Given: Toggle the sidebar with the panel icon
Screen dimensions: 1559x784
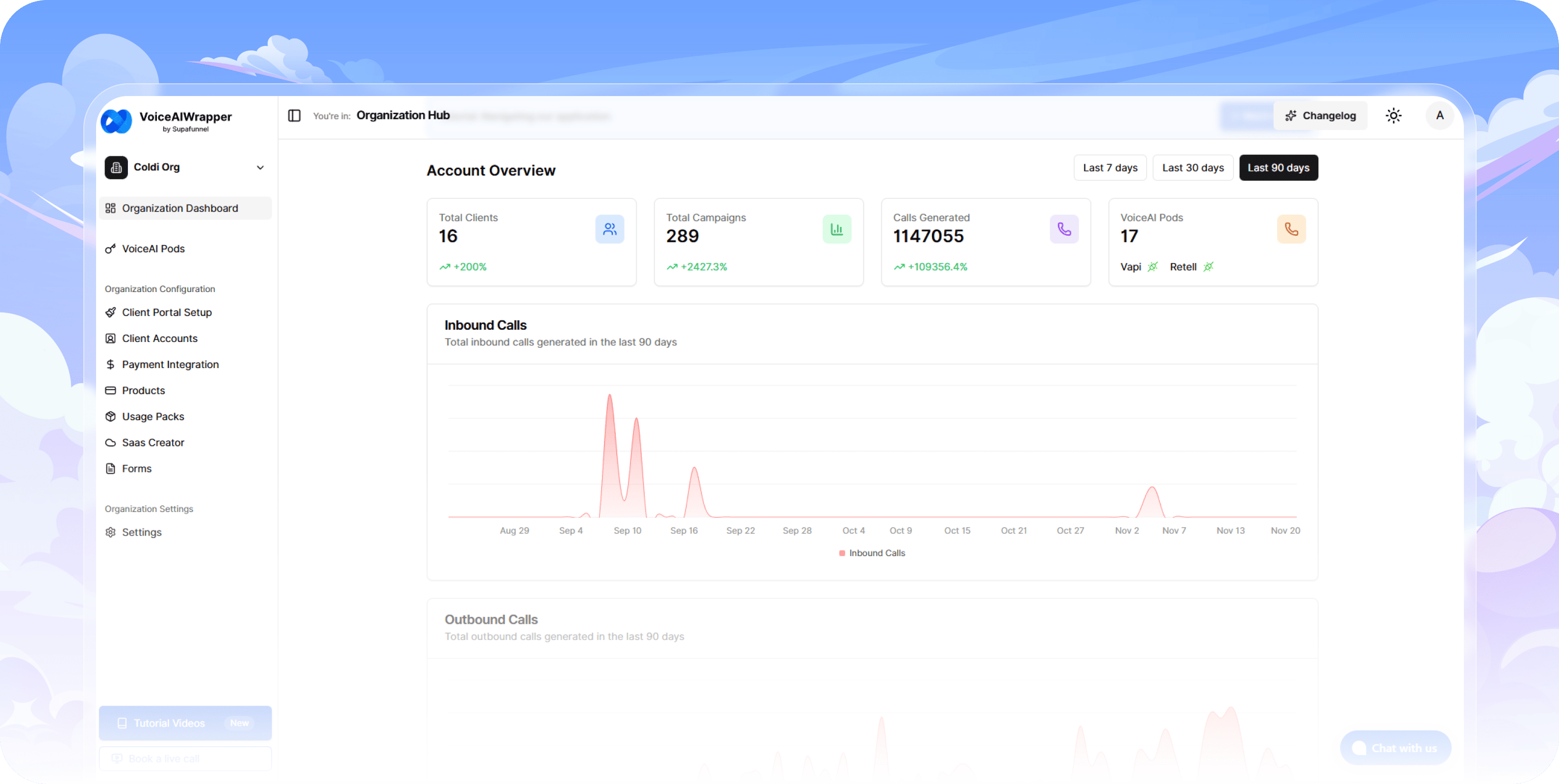Looking at the screenshot, I should [295, 115].
